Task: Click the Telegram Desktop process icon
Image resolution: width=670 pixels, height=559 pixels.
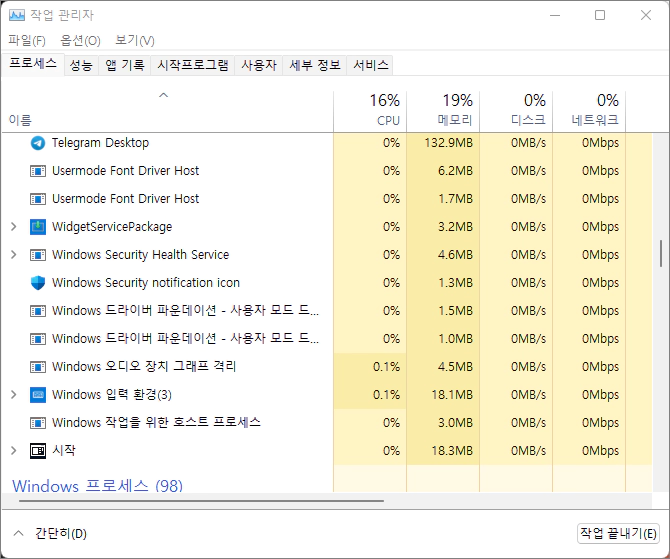Action: (x=38, y=143)
